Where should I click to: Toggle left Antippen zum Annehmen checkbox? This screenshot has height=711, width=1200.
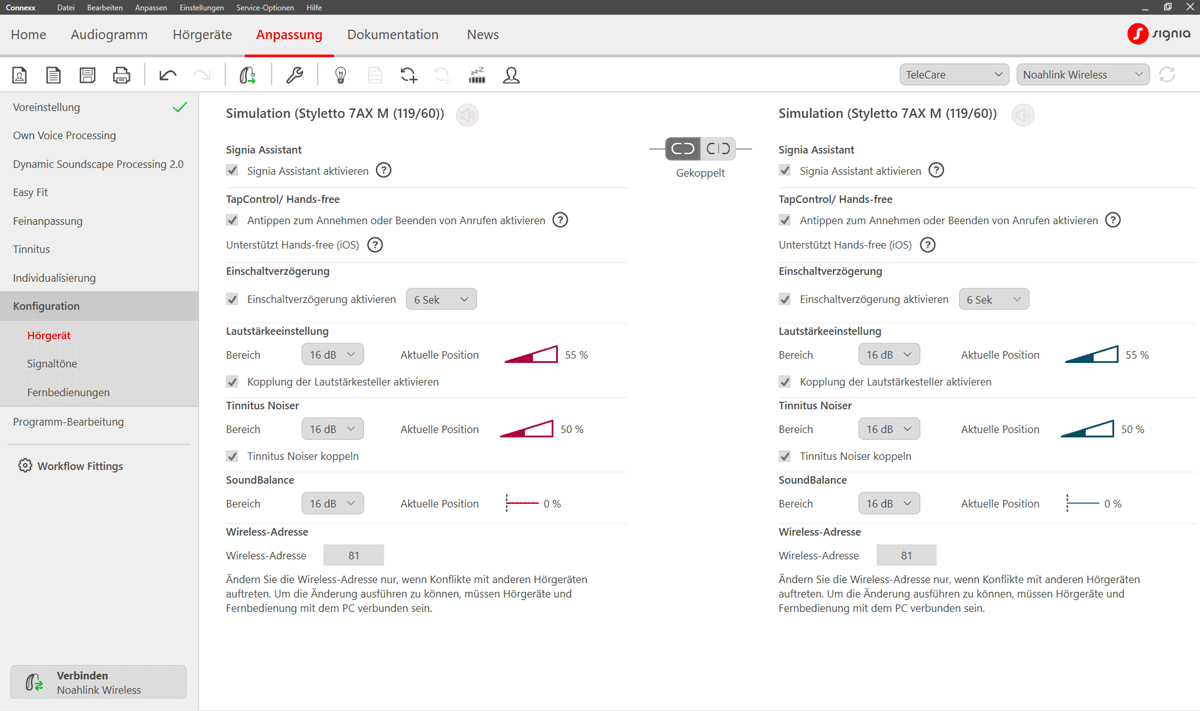[x=233, y=220]
